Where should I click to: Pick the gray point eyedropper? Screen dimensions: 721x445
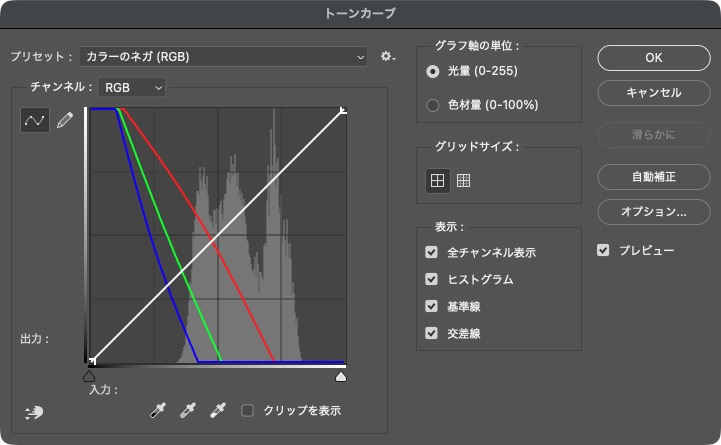pyautogui.click(x=188, y=410)
